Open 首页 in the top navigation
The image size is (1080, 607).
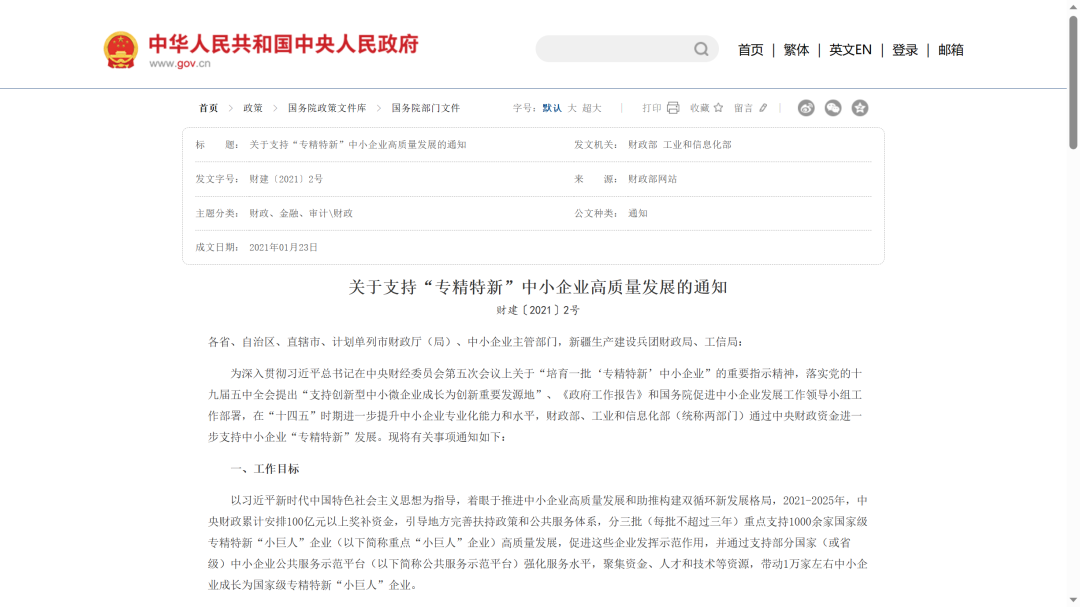pyautogui.click(x=750, y=50)
